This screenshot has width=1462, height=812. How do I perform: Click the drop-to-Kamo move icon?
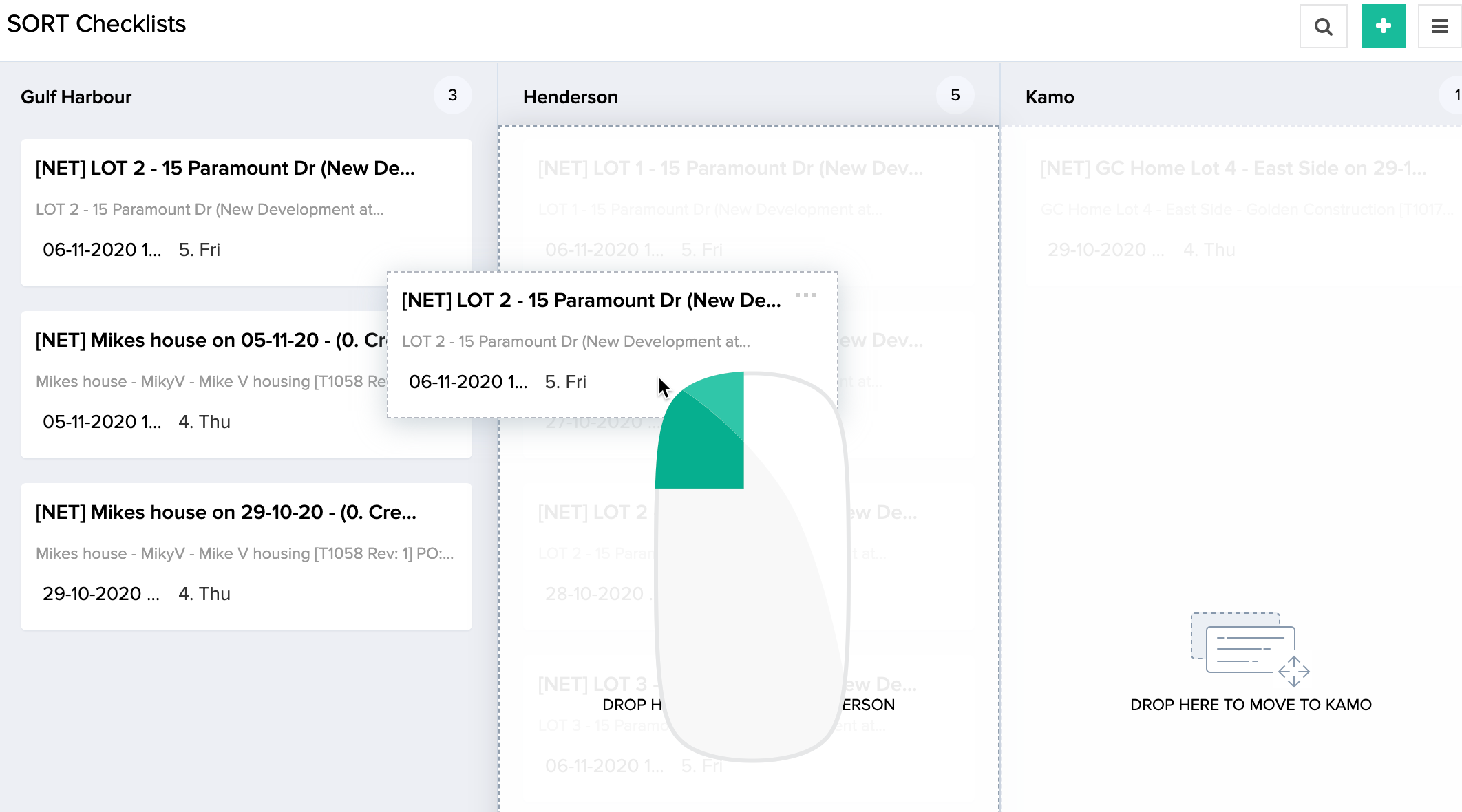click(x=1250, y=650)
